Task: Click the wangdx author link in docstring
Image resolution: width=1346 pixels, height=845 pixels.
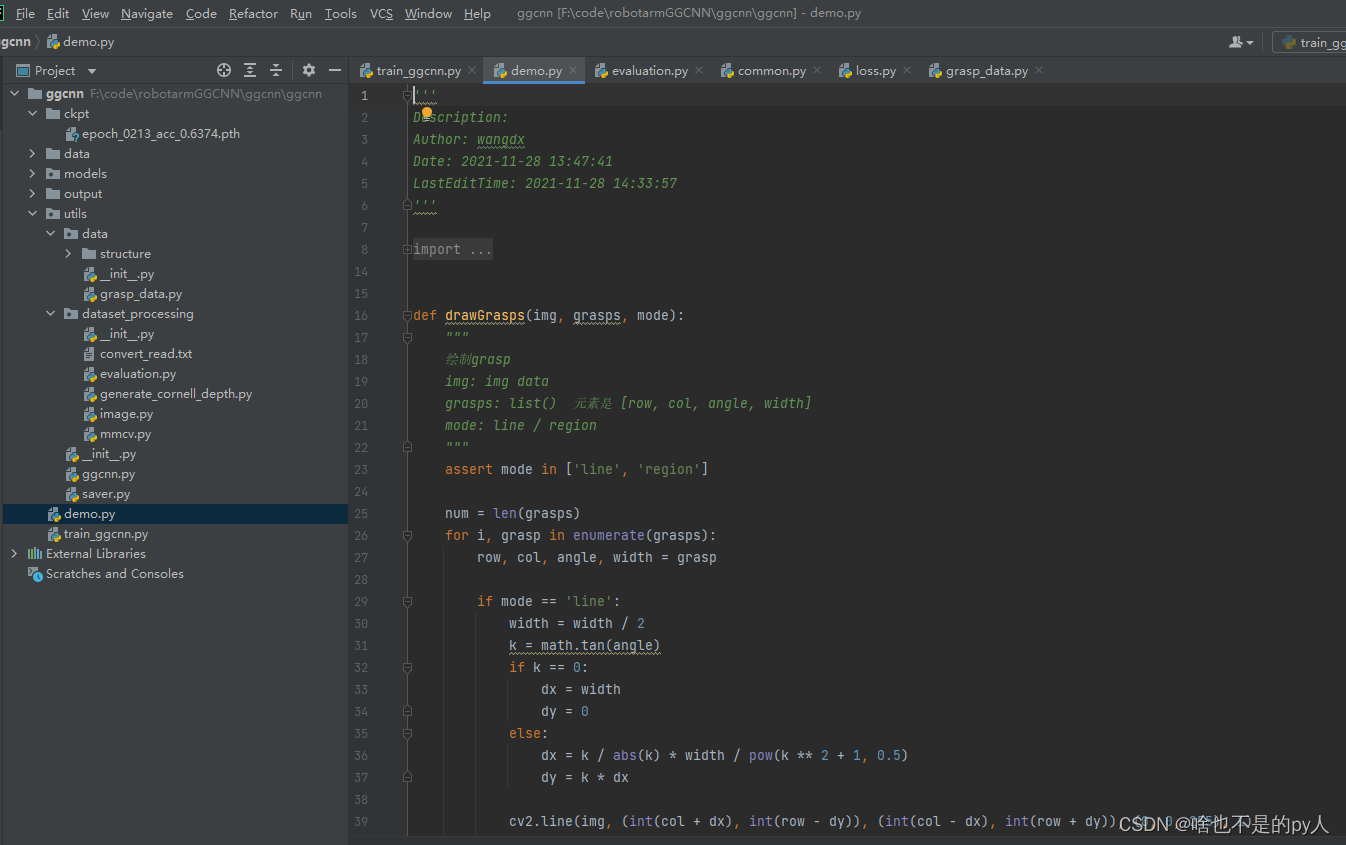Action: 500,139
